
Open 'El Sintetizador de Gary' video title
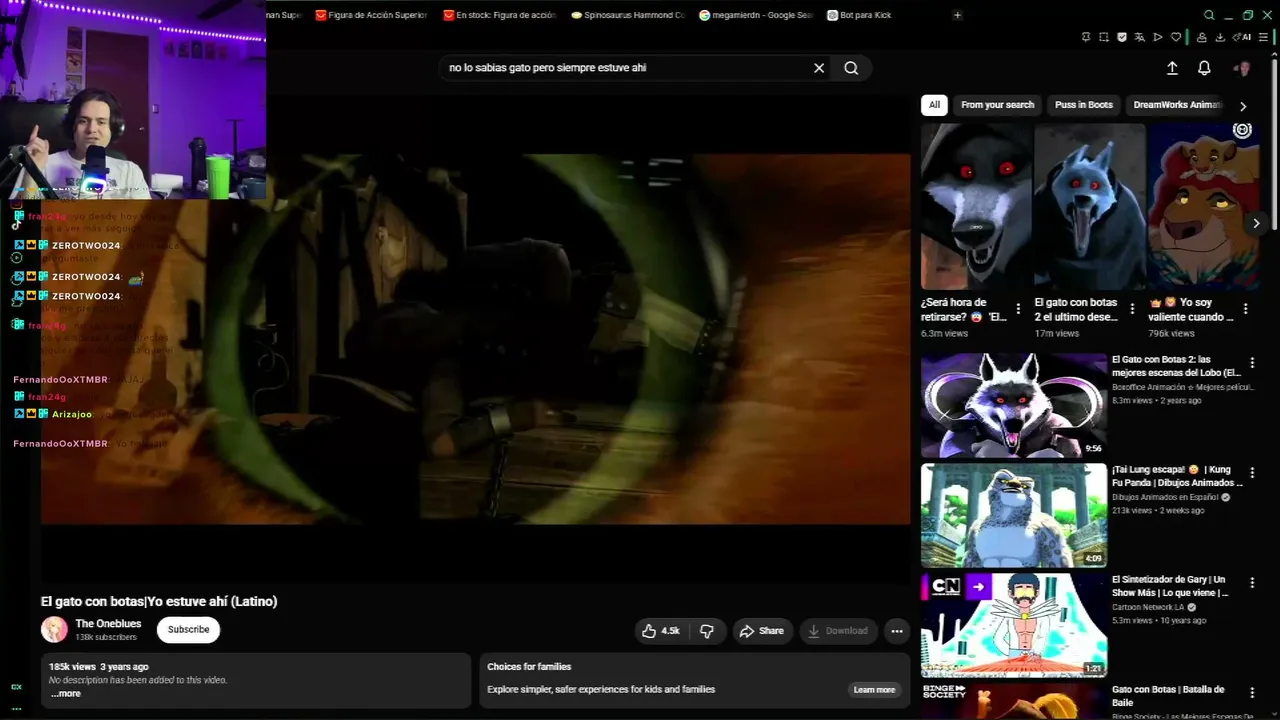(1170, 586)
